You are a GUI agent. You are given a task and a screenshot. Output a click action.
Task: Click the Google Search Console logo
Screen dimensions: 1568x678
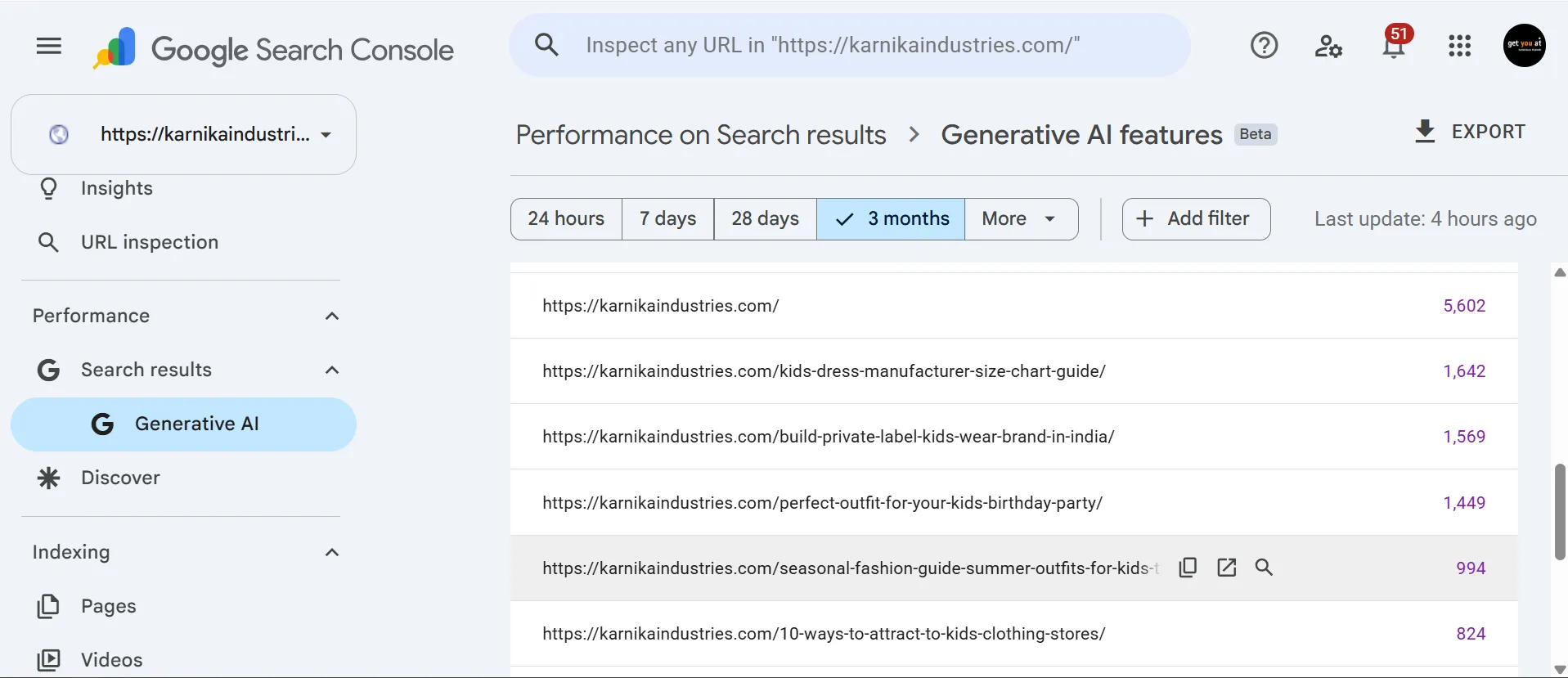point(273,49)
